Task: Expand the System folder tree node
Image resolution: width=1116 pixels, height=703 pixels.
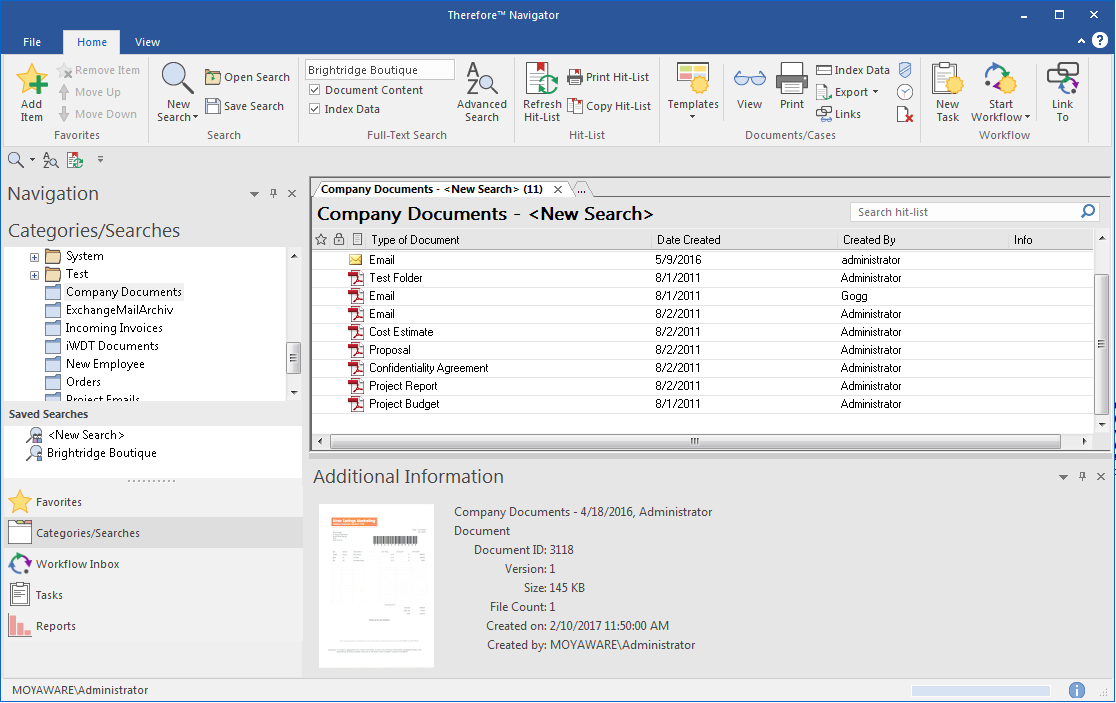Action: coord(34,257)
